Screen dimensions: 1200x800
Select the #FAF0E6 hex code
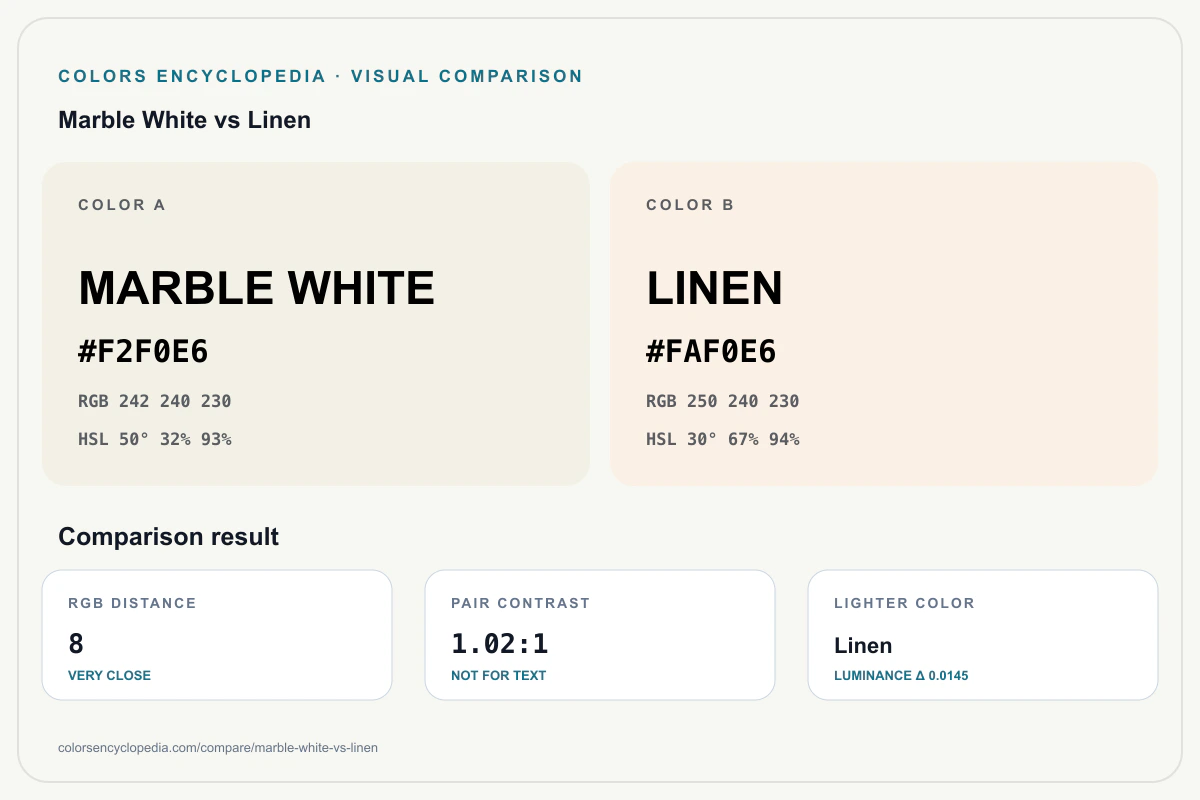point(711,352)
